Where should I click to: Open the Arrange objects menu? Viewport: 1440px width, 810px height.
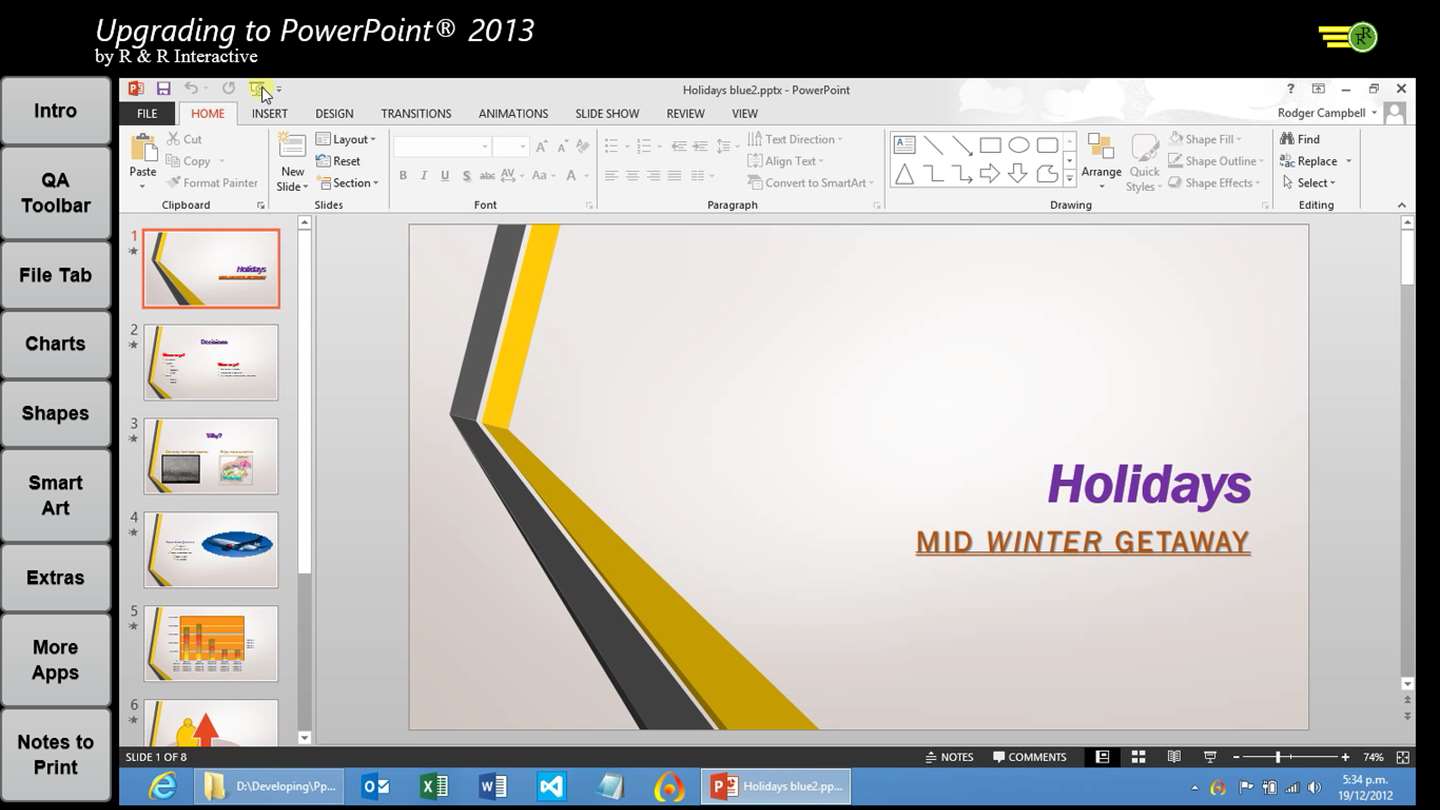coord(1101,161)
